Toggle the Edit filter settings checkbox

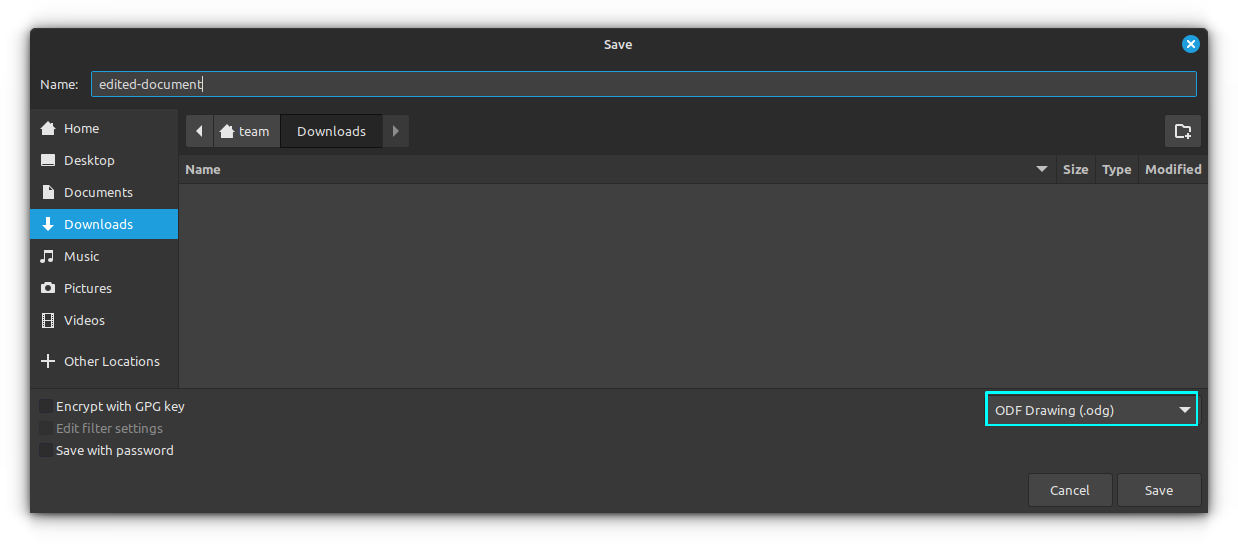[x=46, y=428]
